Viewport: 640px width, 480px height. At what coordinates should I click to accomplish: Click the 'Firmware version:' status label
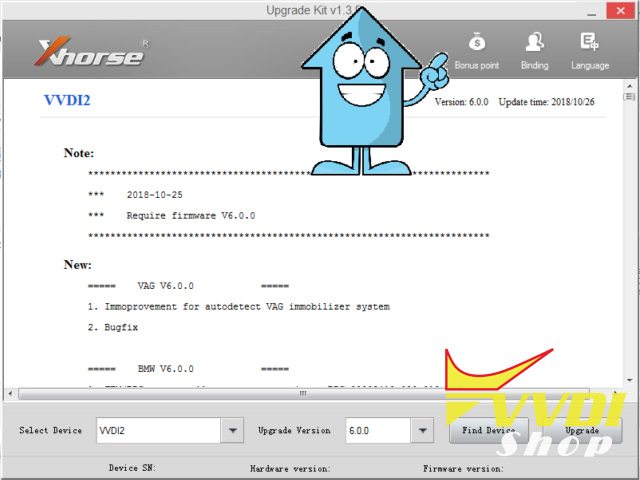(x=463, y=469)
